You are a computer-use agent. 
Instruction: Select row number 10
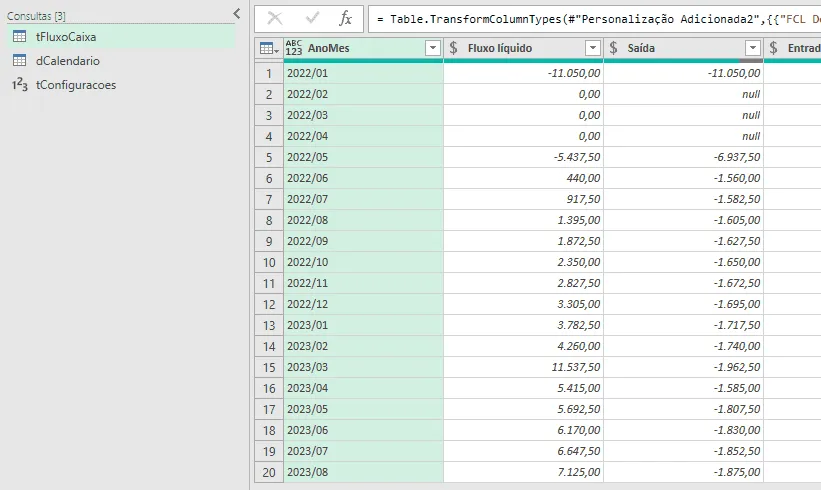point(269,262)
